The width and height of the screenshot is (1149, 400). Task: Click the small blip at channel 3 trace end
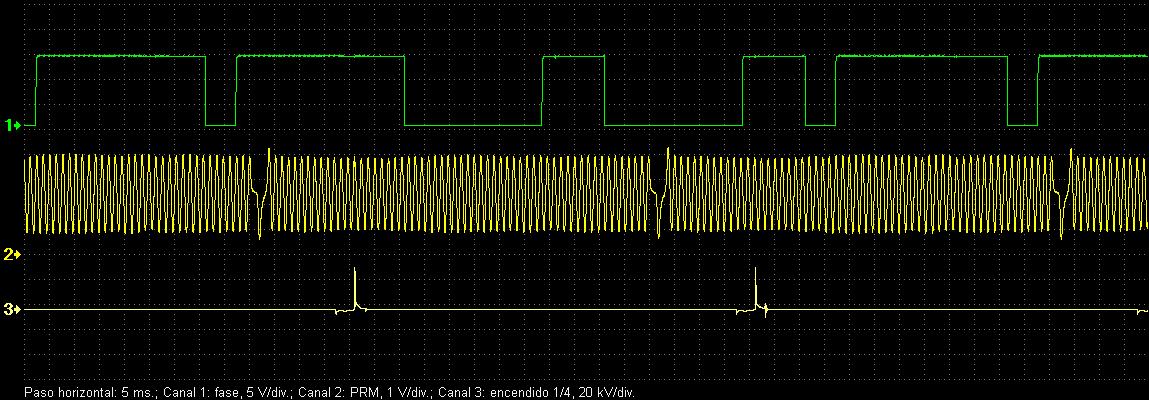coord(1142,312)
